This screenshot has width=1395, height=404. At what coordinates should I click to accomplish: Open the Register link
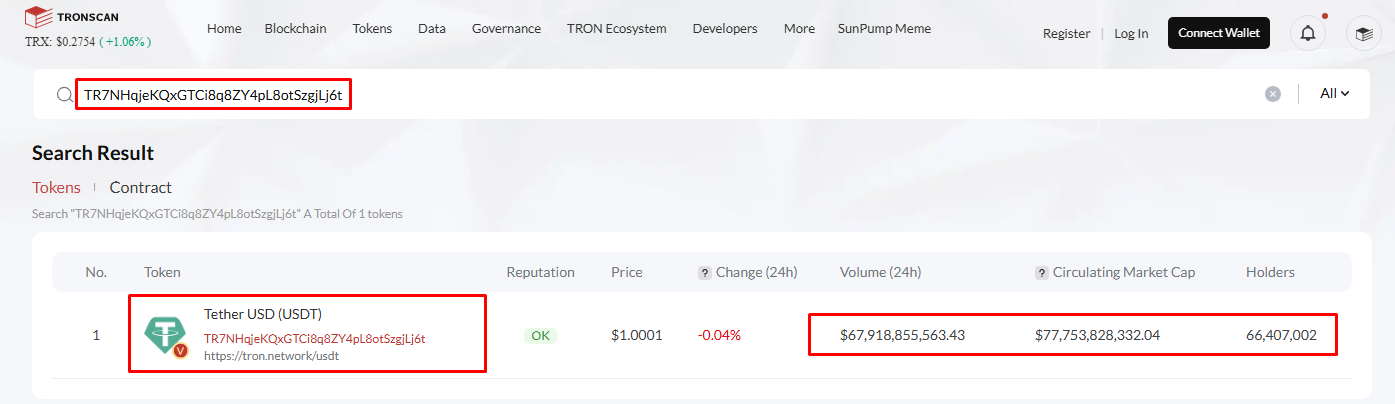1066,33
